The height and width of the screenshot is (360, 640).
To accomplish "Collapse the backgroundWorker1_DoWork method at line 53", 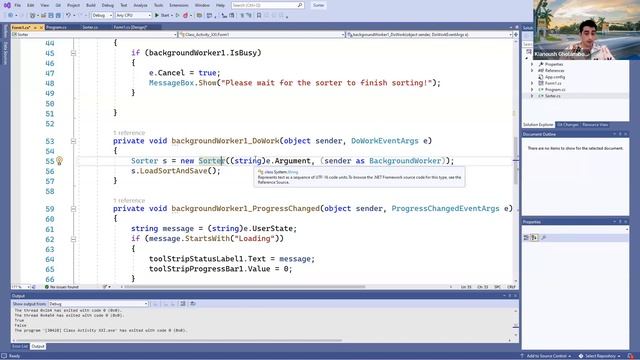I will click(x=73, y=141).
